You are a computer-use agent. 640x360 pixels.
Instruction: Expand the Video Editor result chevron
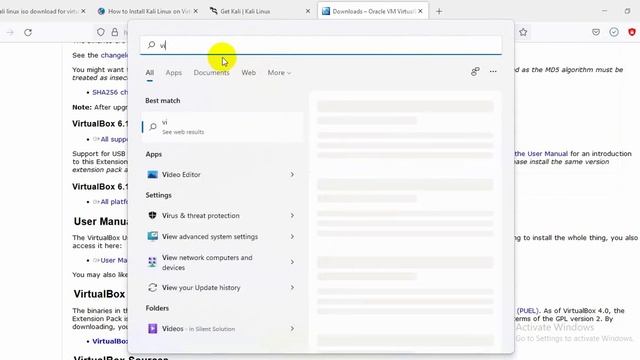(292, 175)
